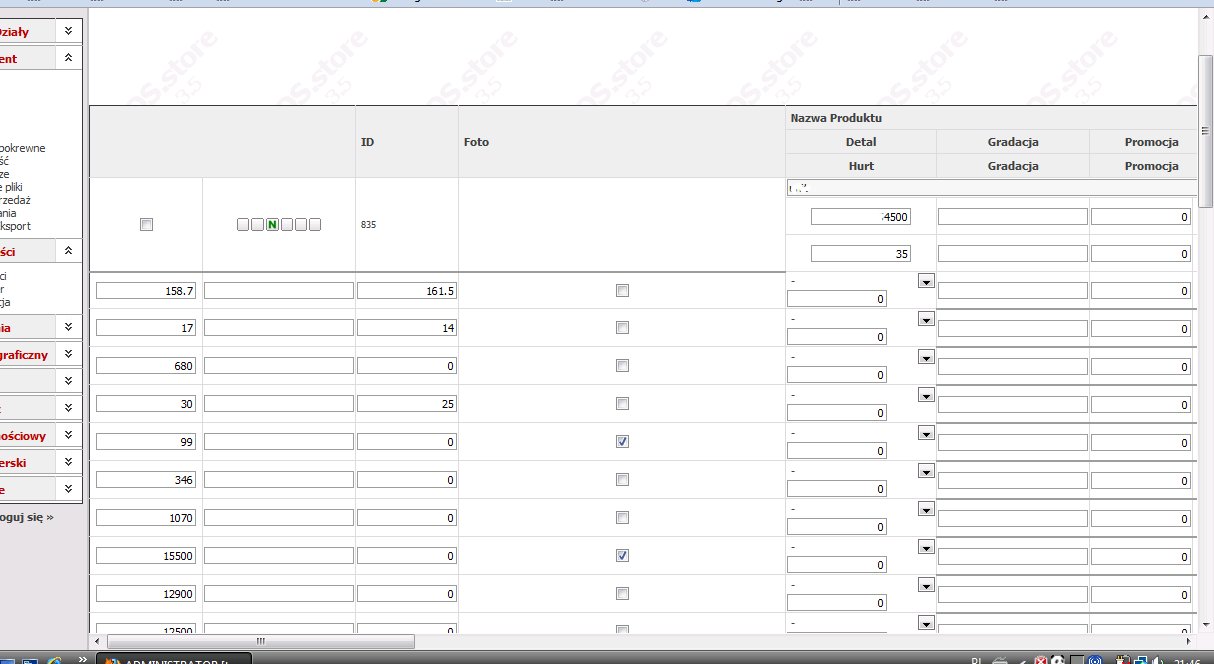
Task: Open the dropdown in the 158.7 row
Action: point(925,282)
